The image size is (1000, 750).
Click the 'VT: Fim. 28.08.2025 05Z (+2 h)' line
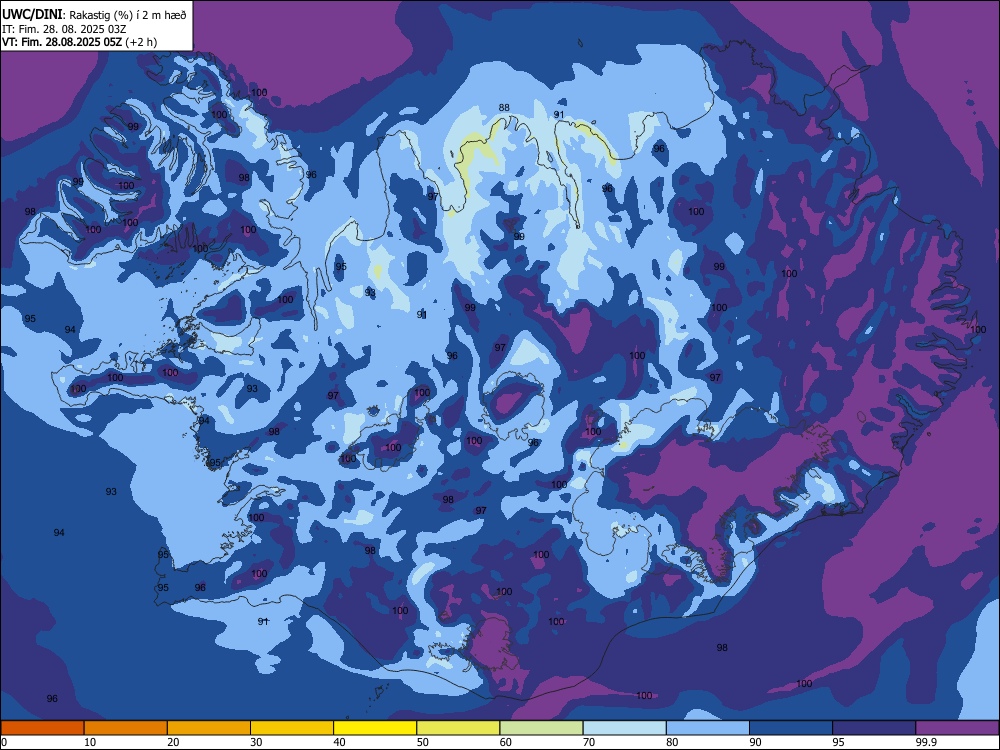point(80,42)
